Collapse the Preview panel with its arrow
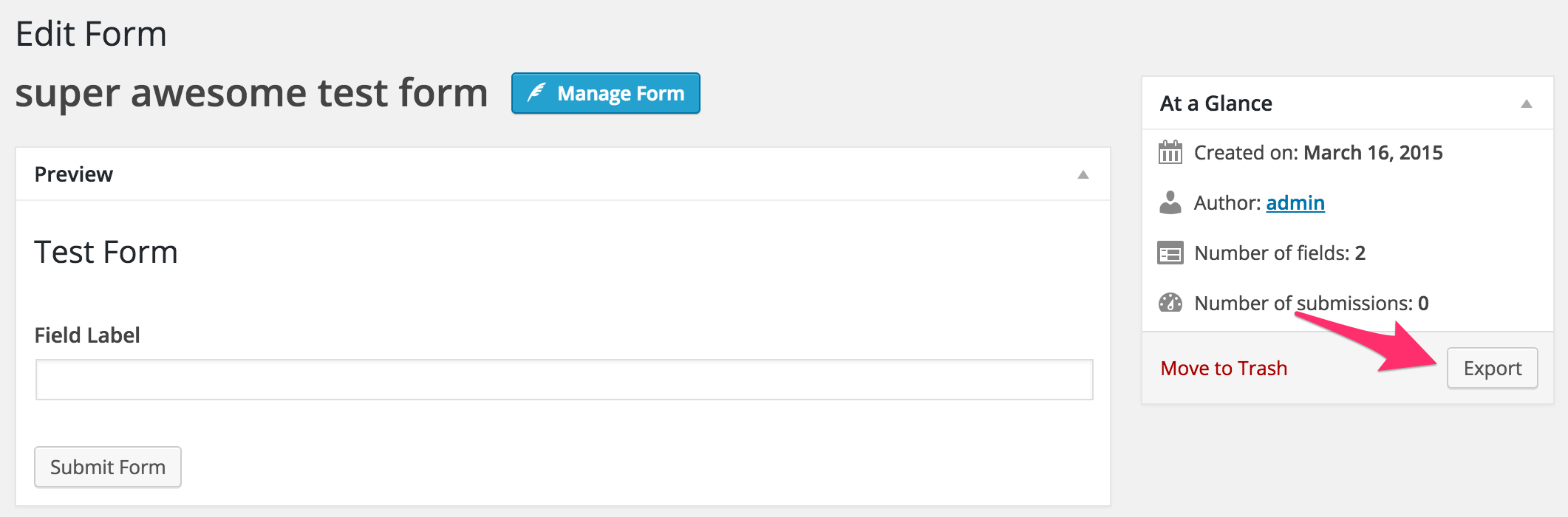1568x517 pixels. [1083, 174]
